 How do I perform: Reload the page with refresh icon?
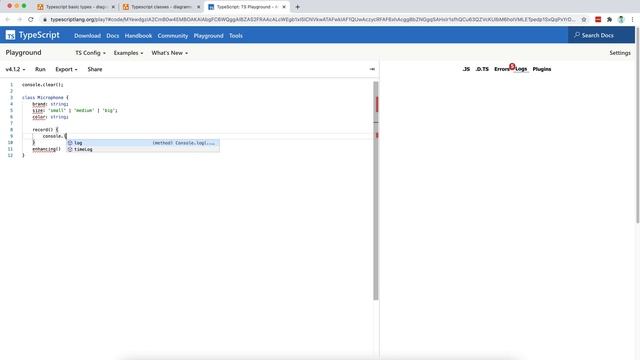(31, 19)
